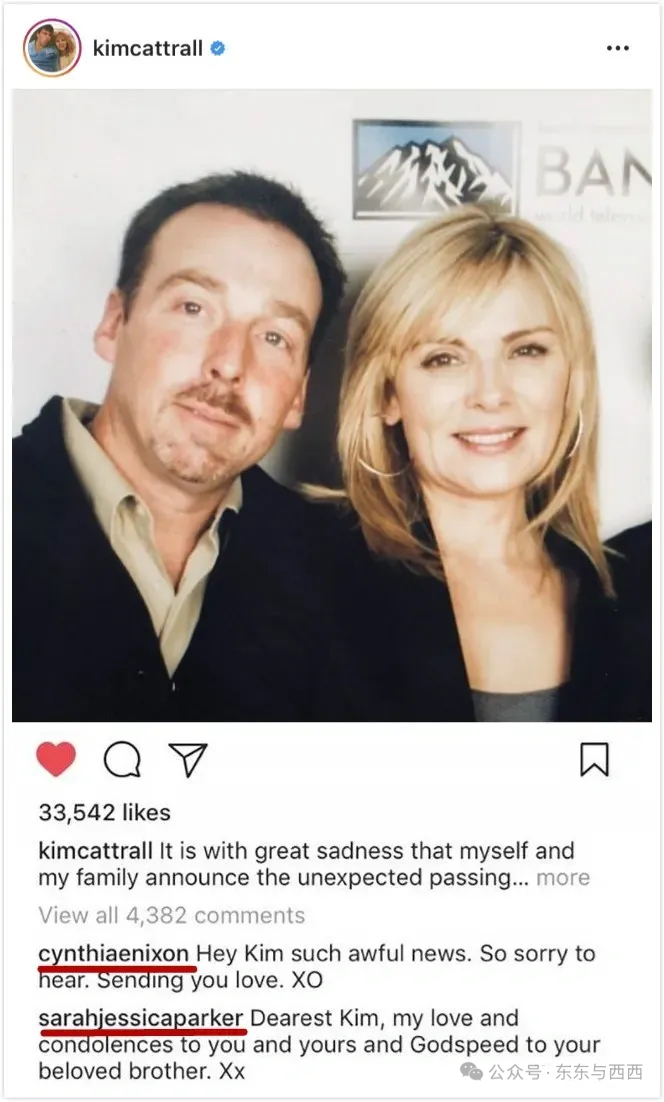
Task: Open kimcattrall's profile picture avatar
Action: (x=52, y=48)
